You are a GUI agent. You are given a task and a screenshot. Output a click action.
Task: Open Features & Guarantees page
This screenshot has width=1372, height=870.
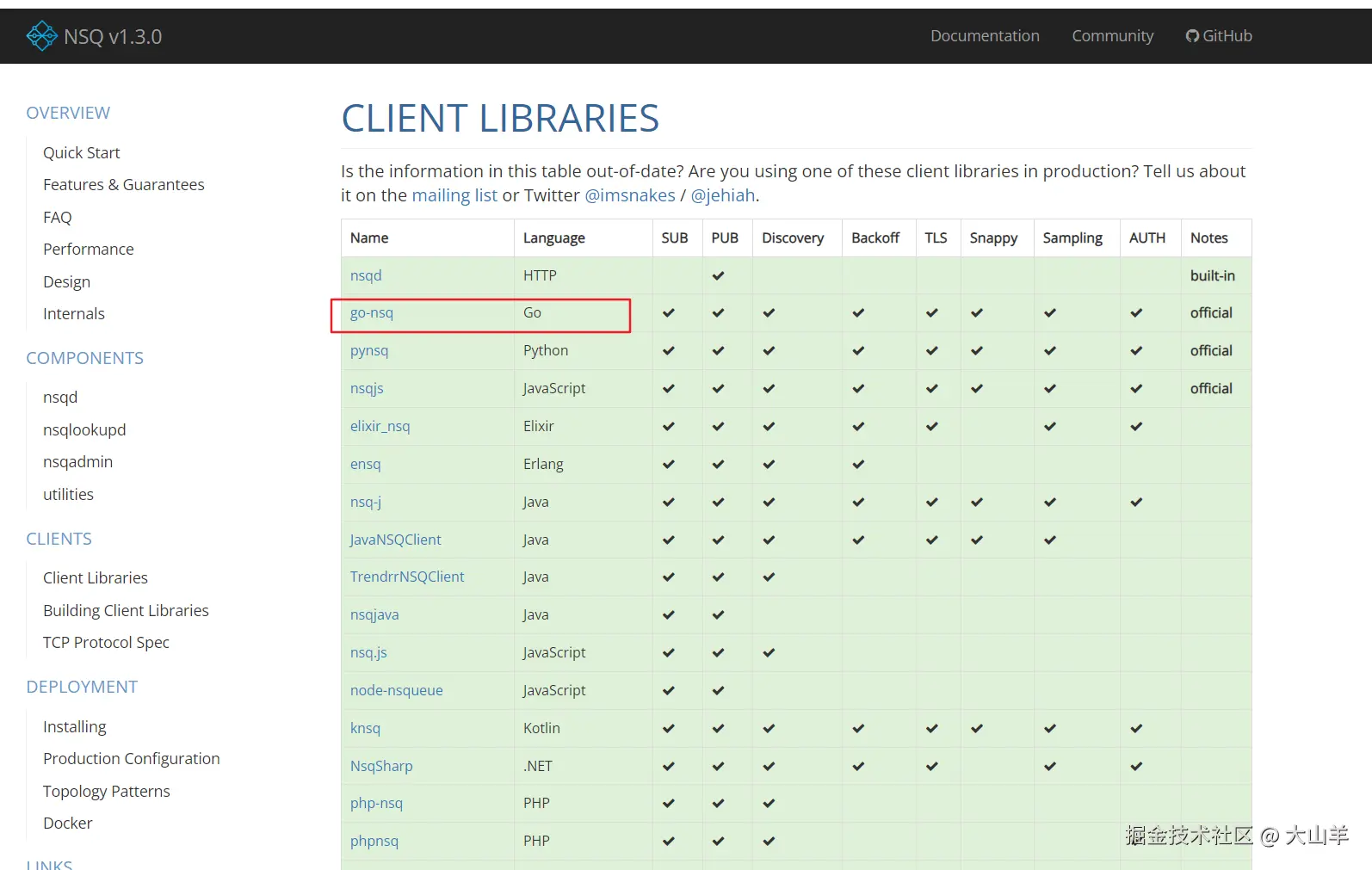(x=124, y=185)
